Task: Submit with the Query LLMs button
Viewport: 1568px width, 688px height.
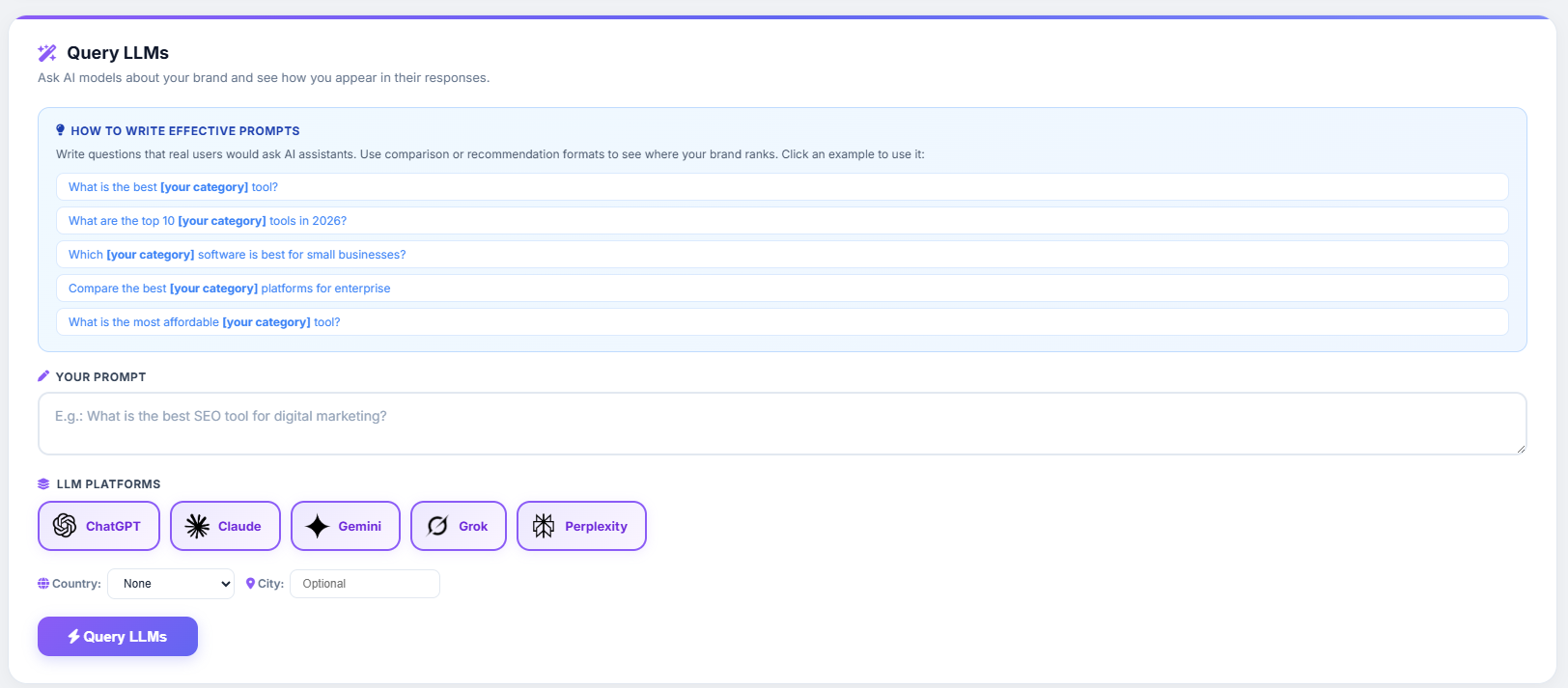Action: coord(118,637)
